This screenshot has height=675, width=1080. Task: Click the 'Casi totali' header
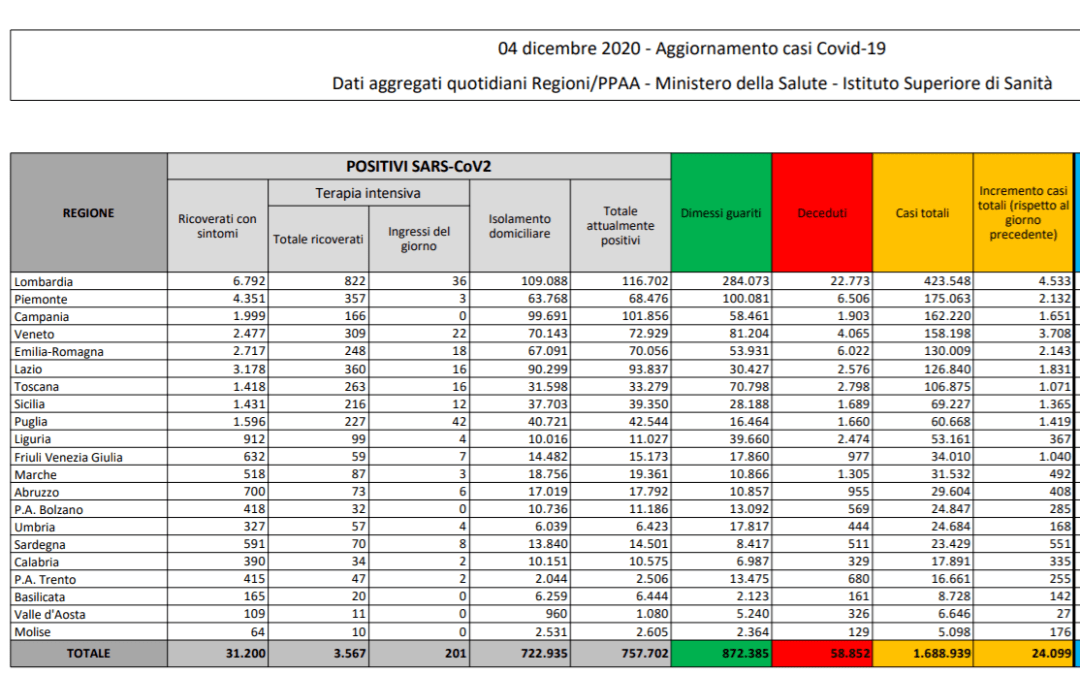tap(923, 213)
